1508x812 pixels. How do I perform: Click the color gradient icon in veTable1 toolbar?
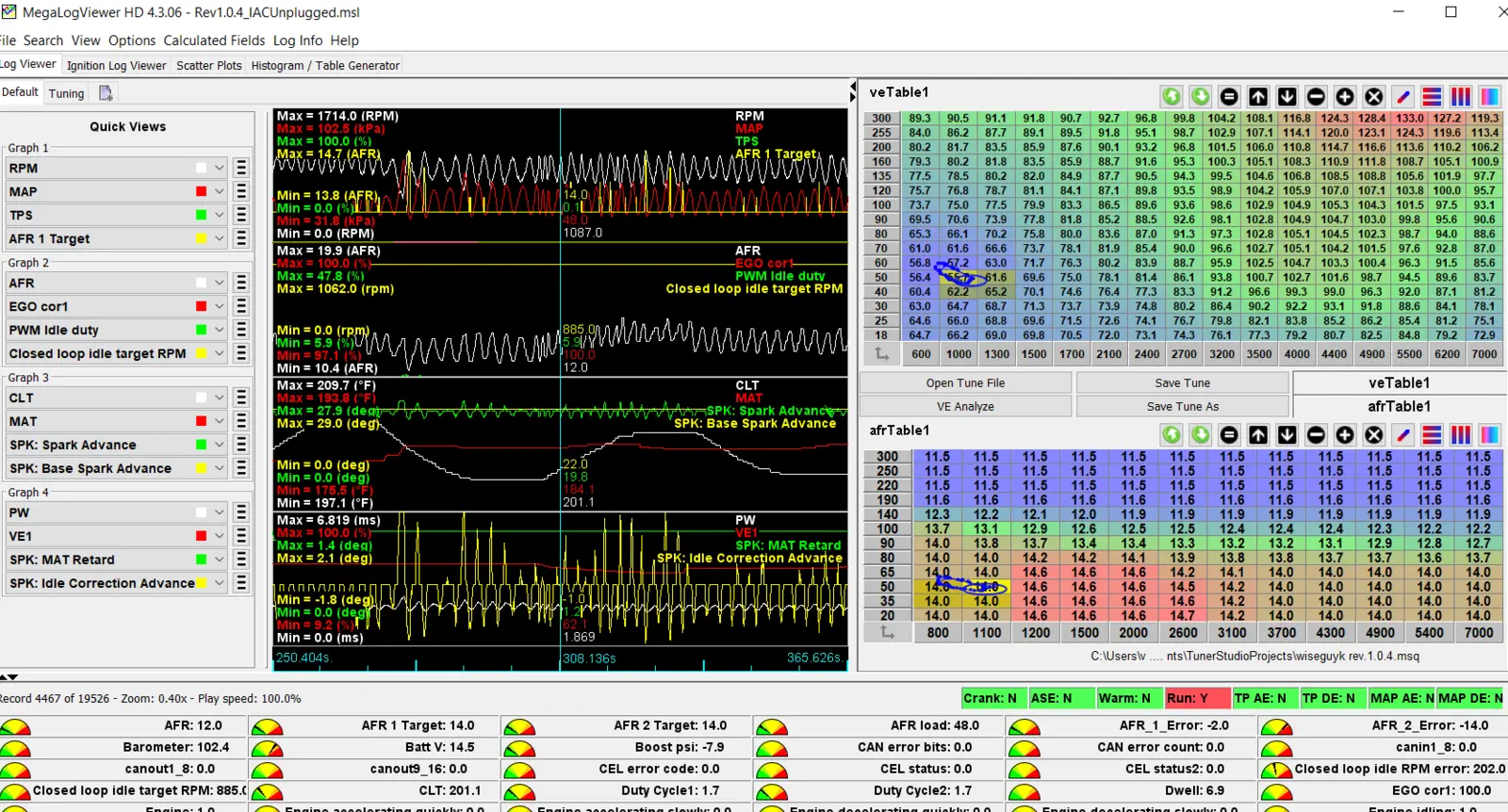[1490, 96]
